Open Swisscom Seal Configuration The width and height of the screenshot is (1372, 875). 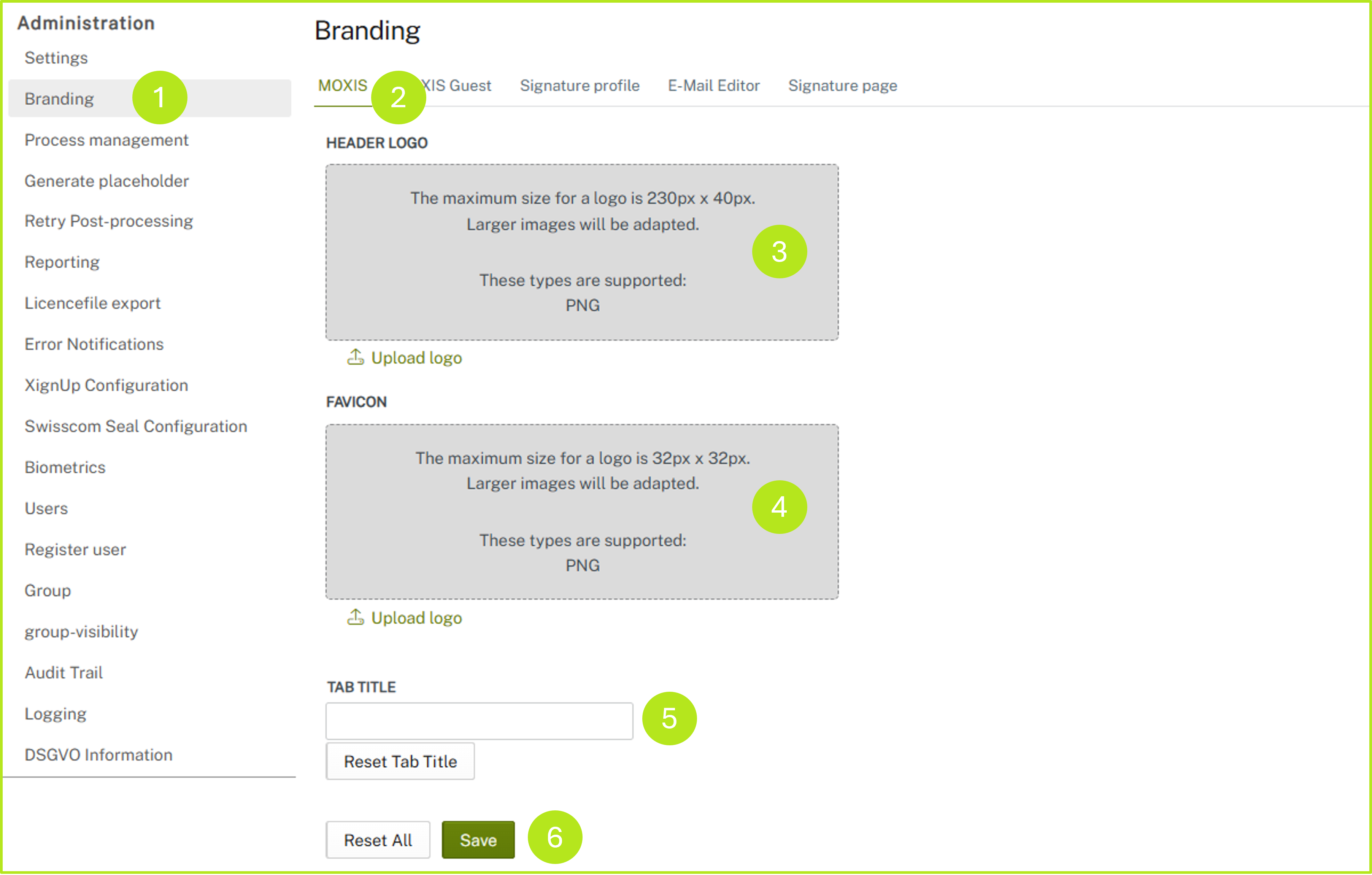(x=136, y=426)
